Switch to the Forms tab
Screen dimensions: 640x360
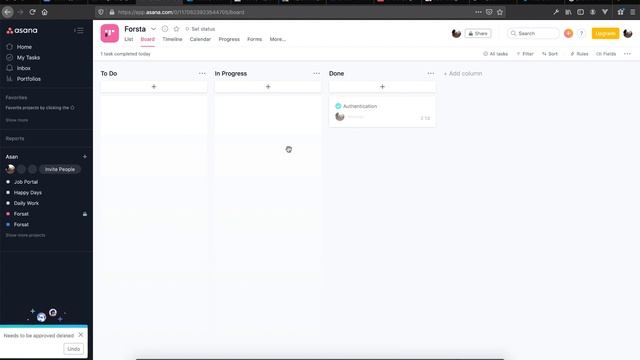click(255, 39)
